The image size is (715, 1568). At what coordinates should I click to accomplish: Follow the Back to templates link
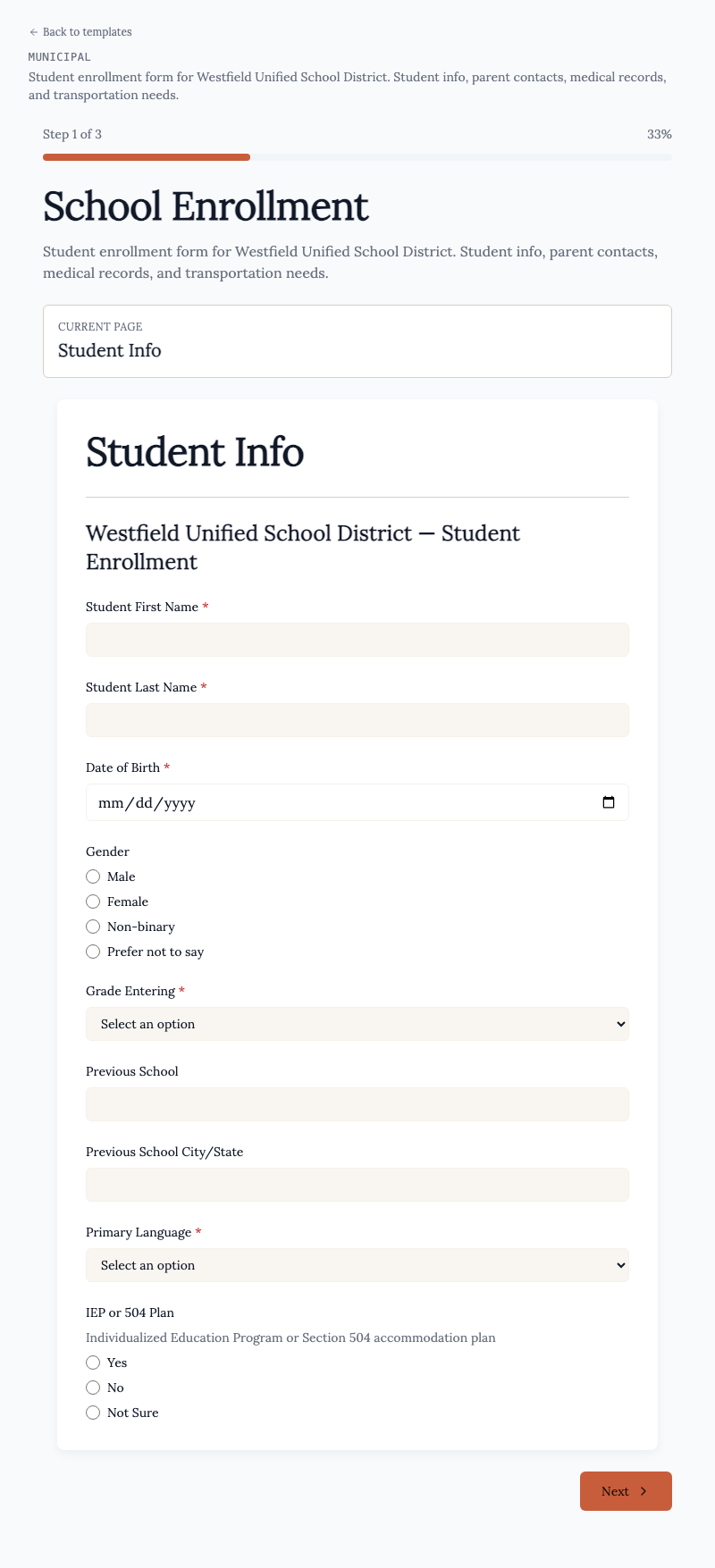80,32
